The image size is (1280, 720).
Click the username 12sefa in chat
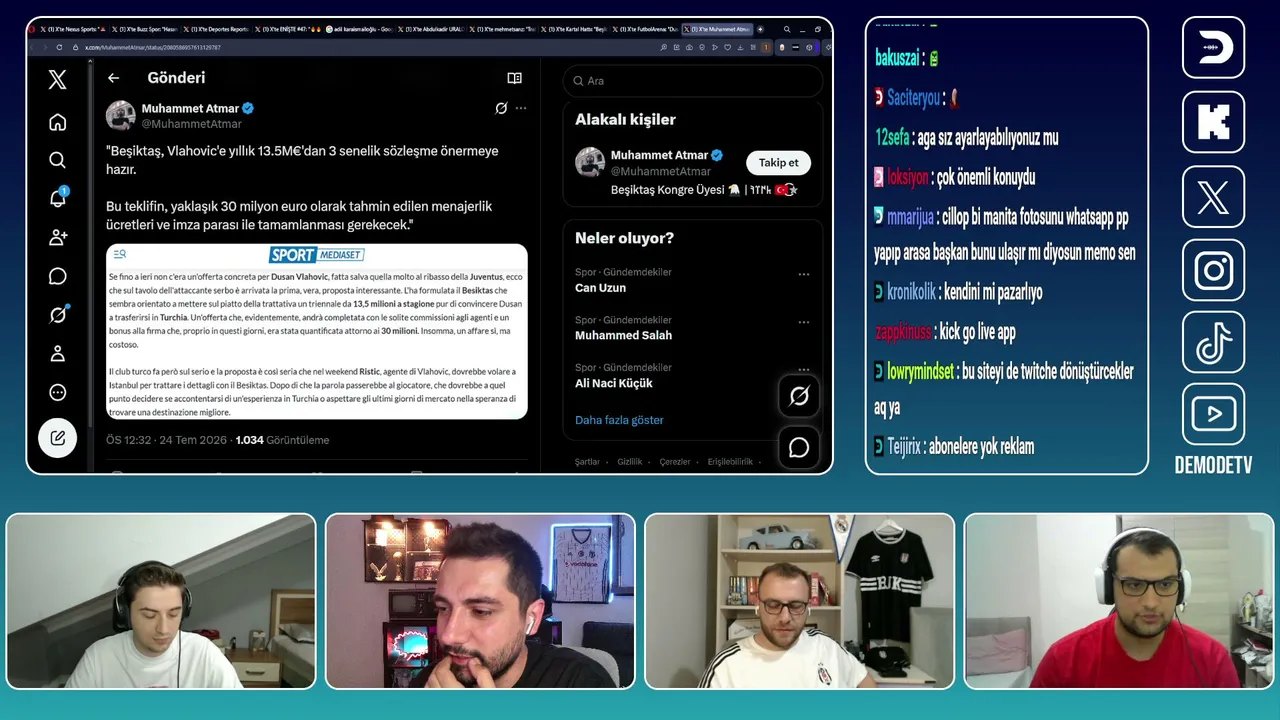[x=892, y=138]
